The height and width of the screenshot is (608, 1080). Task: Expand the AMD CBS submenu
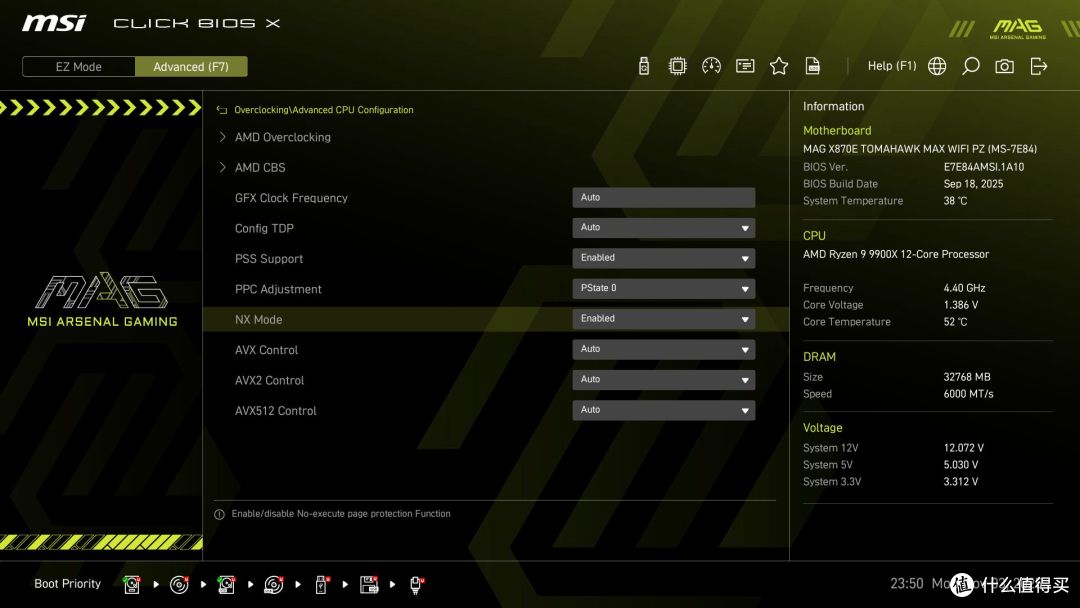click(260, 167)
